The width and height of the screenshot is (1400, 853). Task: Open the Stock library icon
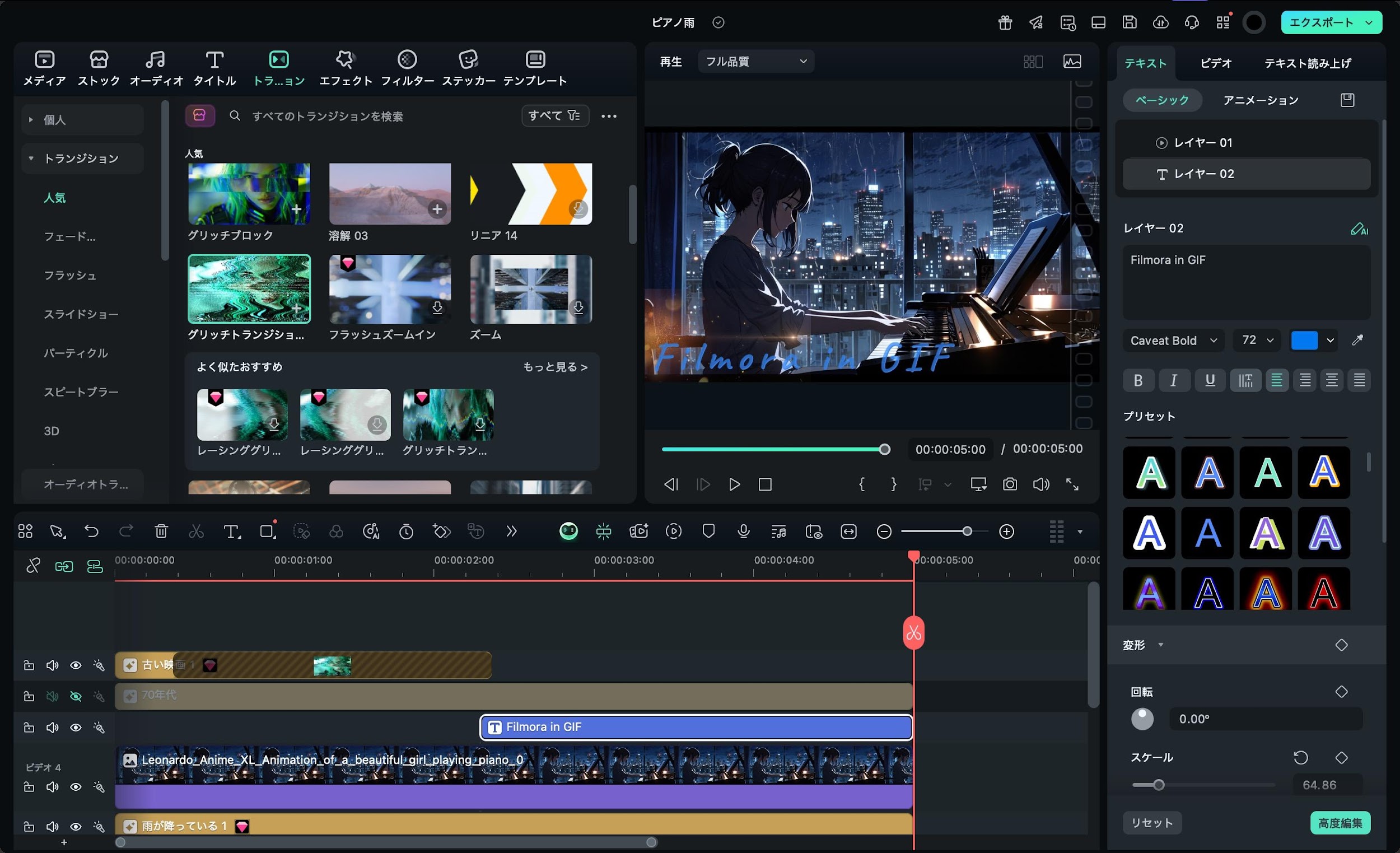99,60
